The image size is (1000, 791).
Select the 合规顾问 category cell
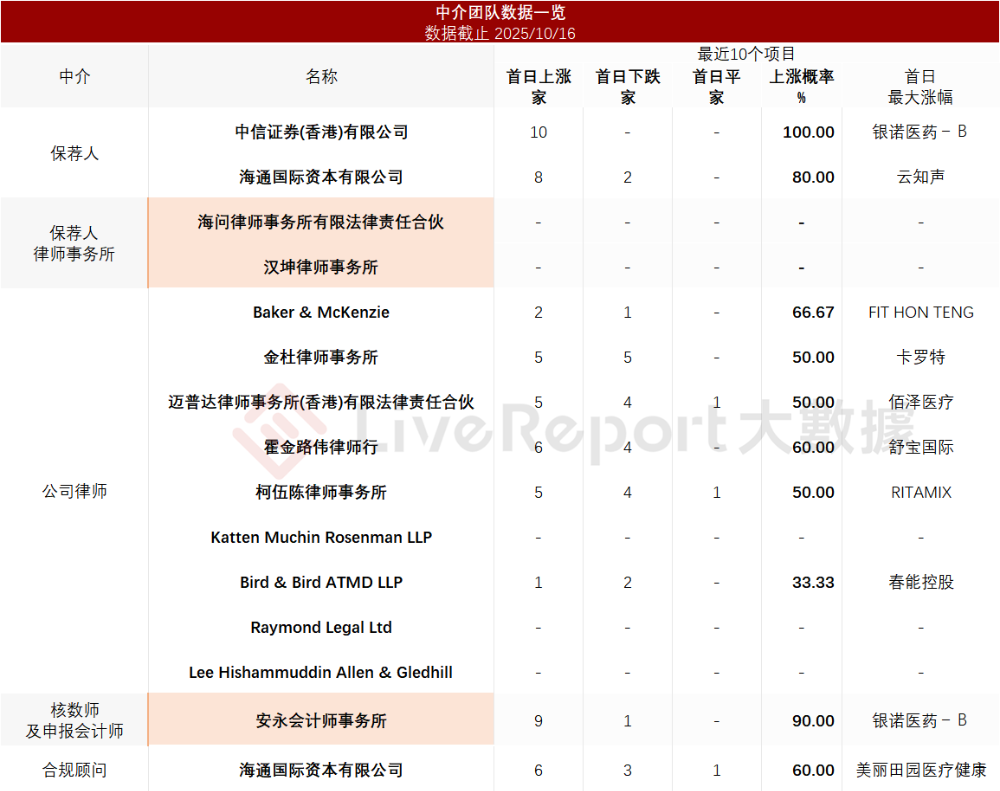coord(75,770)
